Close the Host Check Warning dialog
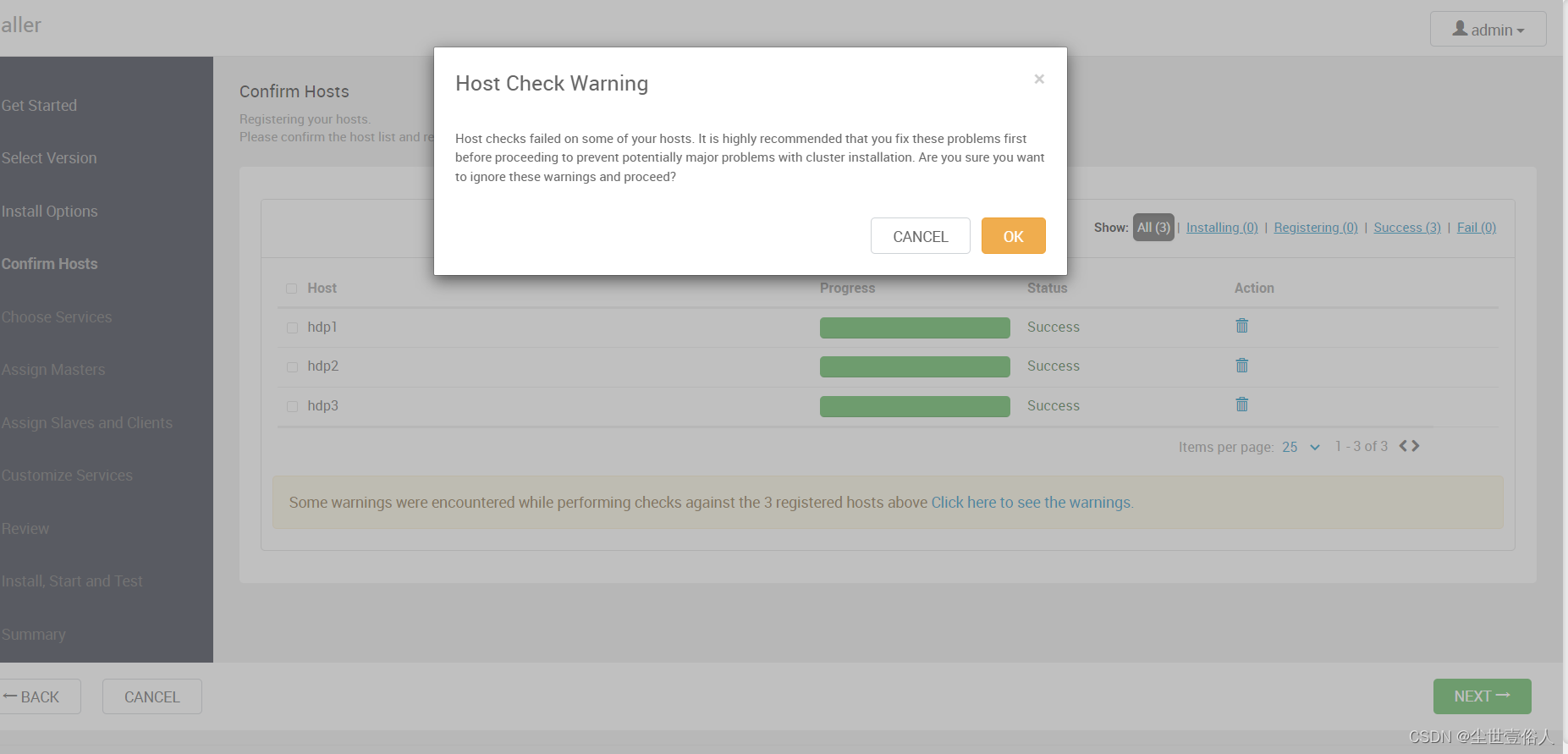The height and width of the screenshot is (754, 1568). [x=1039, y=79]
